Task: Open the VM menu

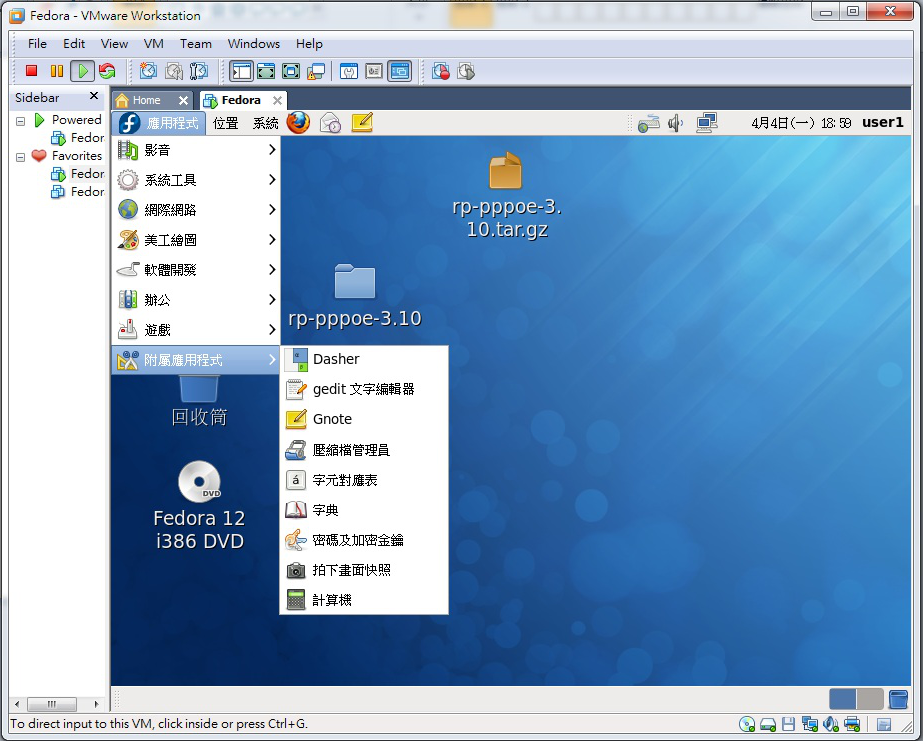Action: pos(154,44)
